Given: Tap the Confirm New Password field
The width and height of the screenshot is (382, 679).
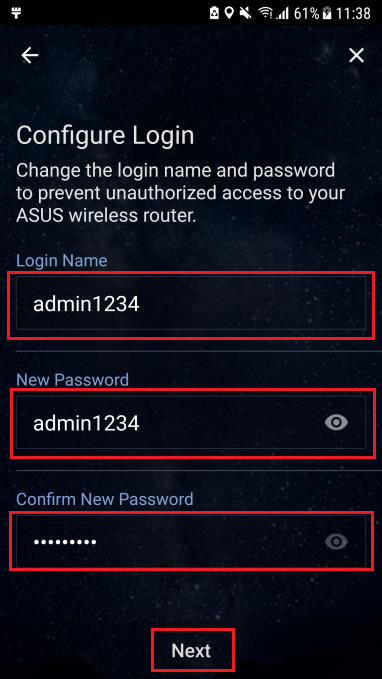Looking at the screenshot, I should pyautogui.click(x=191, y=541).
